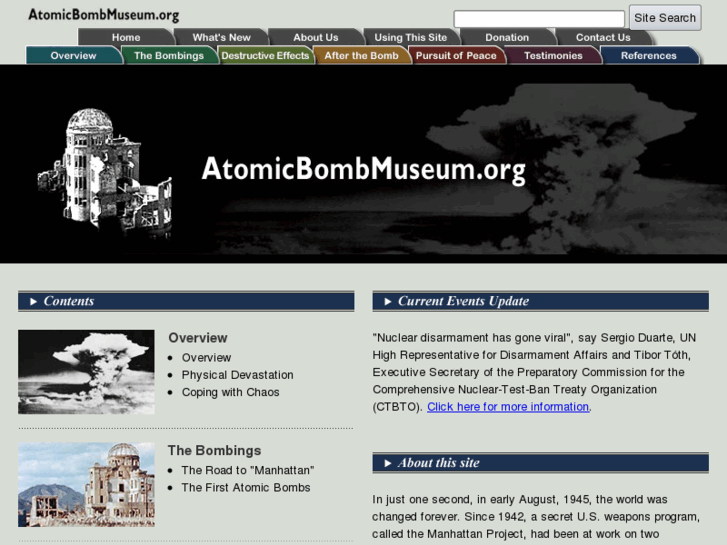Click the Current Events Update triangle arrow

[x=388, y=301]
